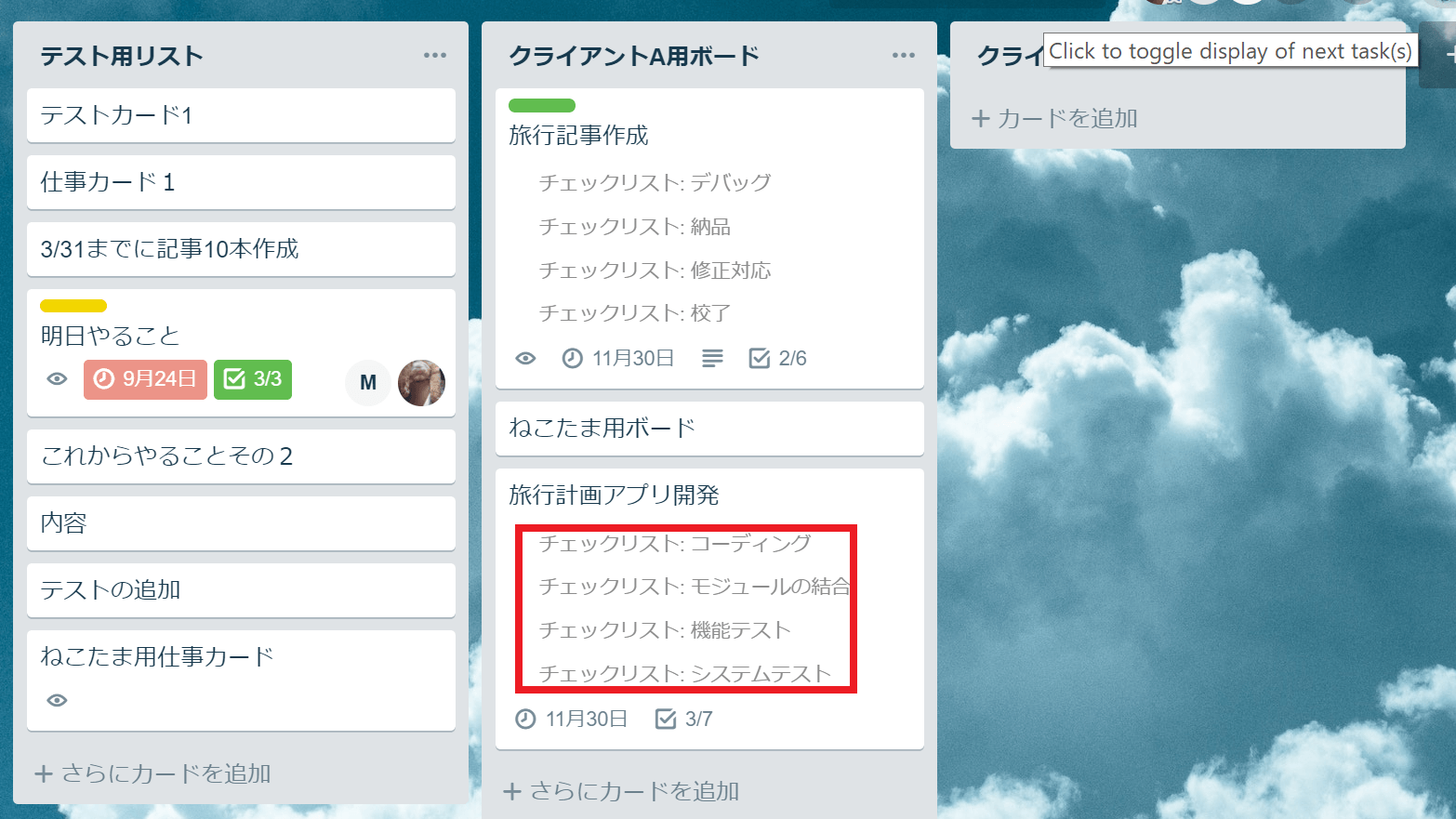Click カードを追加 in the third list
The image size is (1456, 819).
click(x=1055, y=119)
